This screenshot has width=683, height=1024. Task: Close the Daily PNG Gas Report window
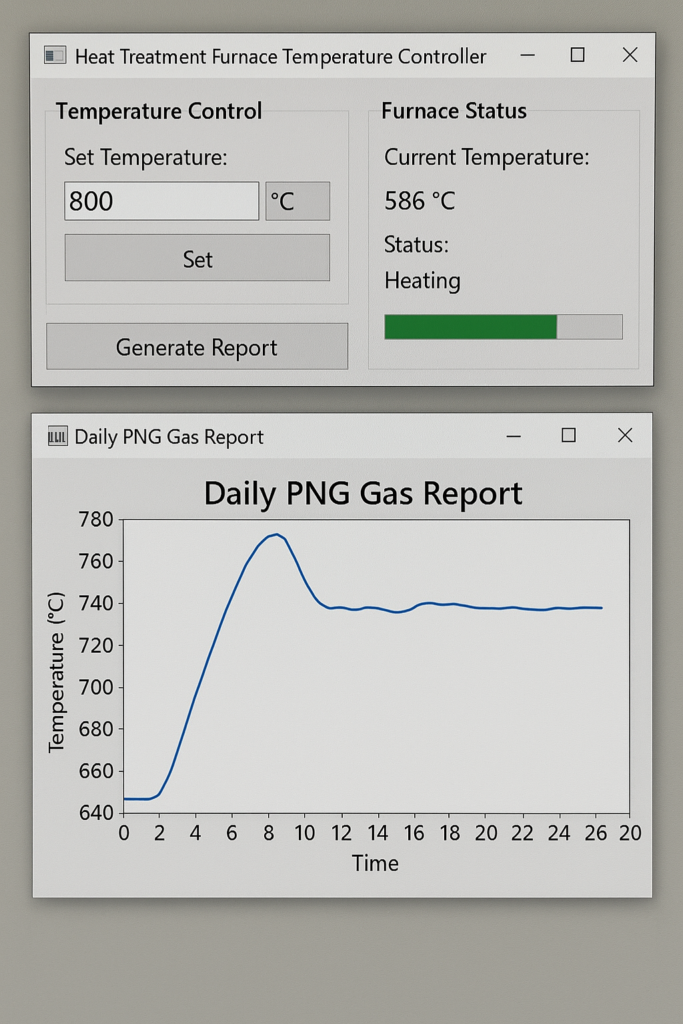point(625,435)
